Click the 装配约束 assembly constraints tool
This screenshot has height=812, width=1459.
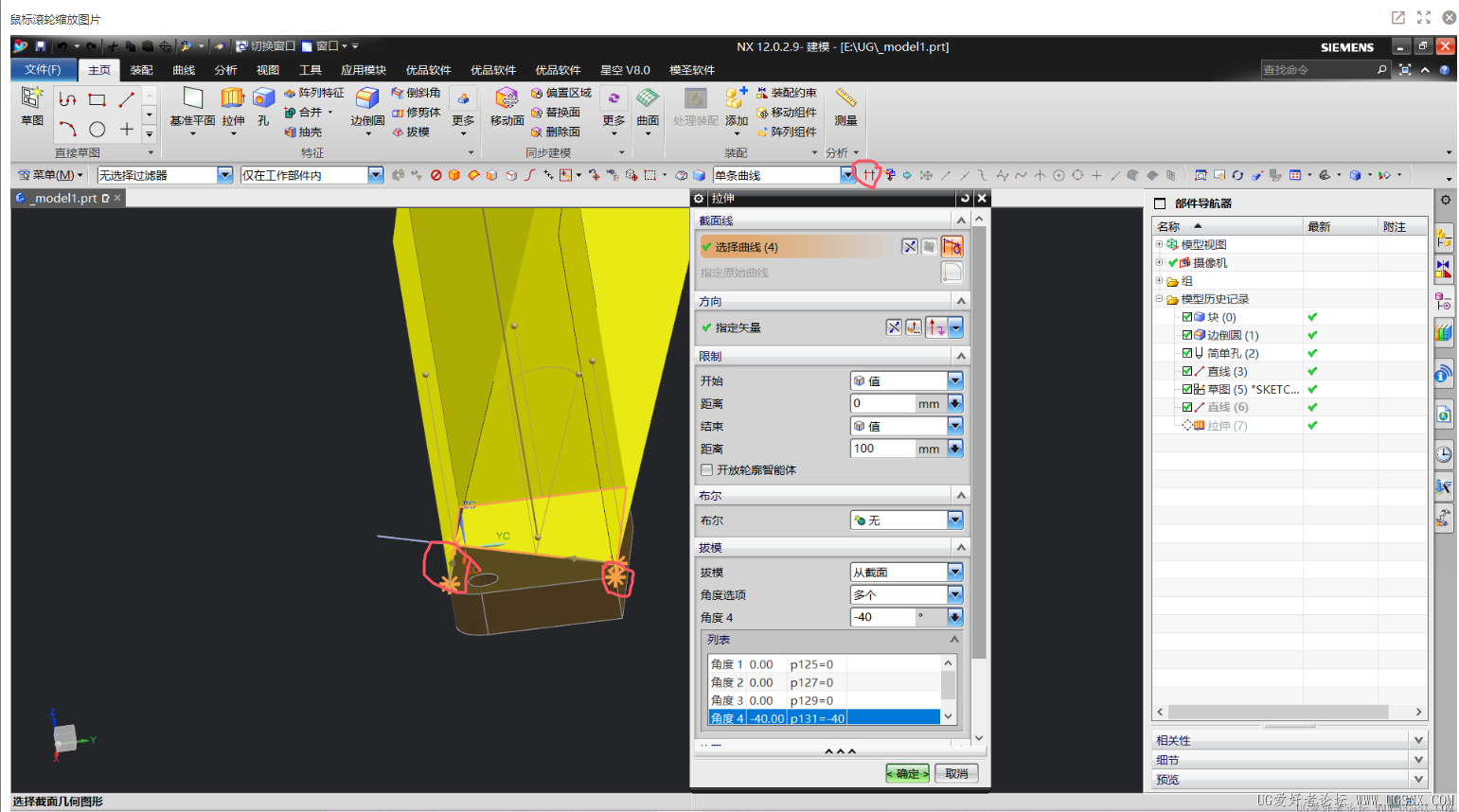click(x=786, y=93)
